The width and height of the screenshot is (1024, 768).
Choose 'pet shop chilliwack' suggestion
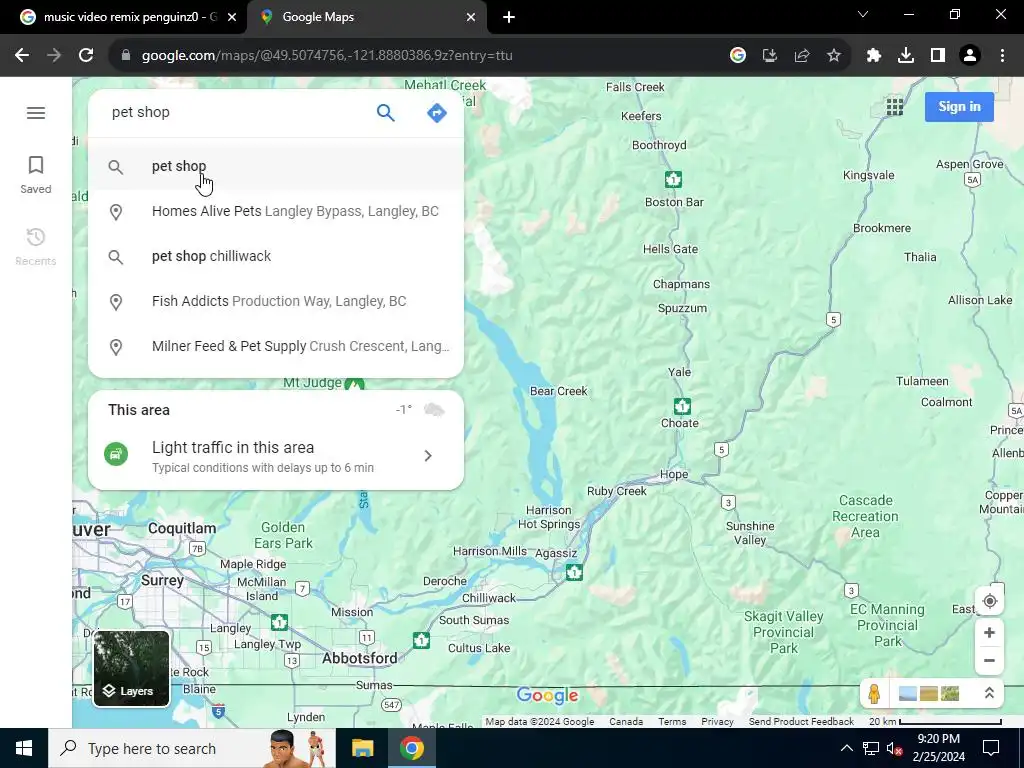(x=276, y=257)
